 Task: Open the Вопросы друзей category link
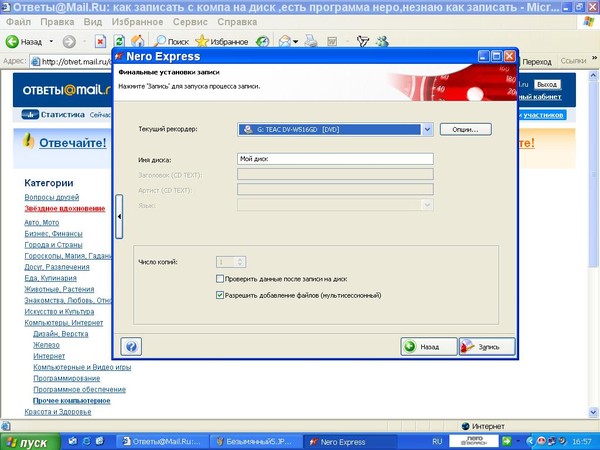point(52,197)
